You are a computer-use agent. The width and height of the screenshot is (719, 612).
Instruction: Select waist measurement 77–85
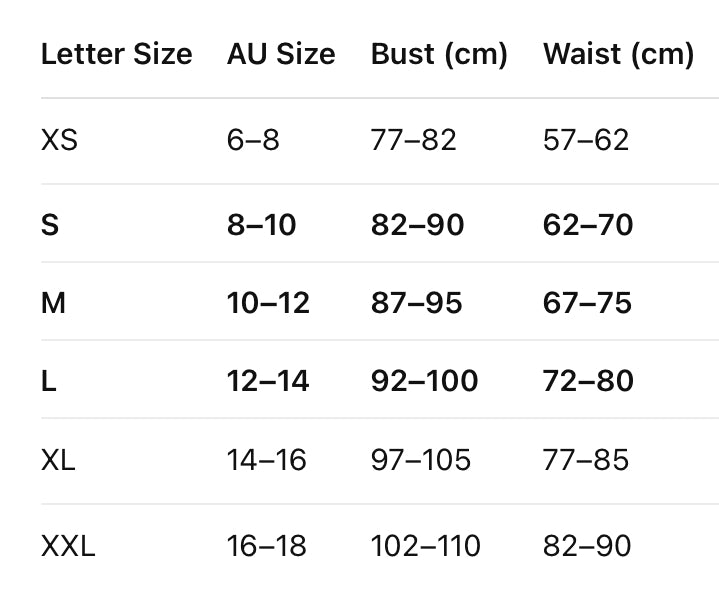click(x=586, y=460)
